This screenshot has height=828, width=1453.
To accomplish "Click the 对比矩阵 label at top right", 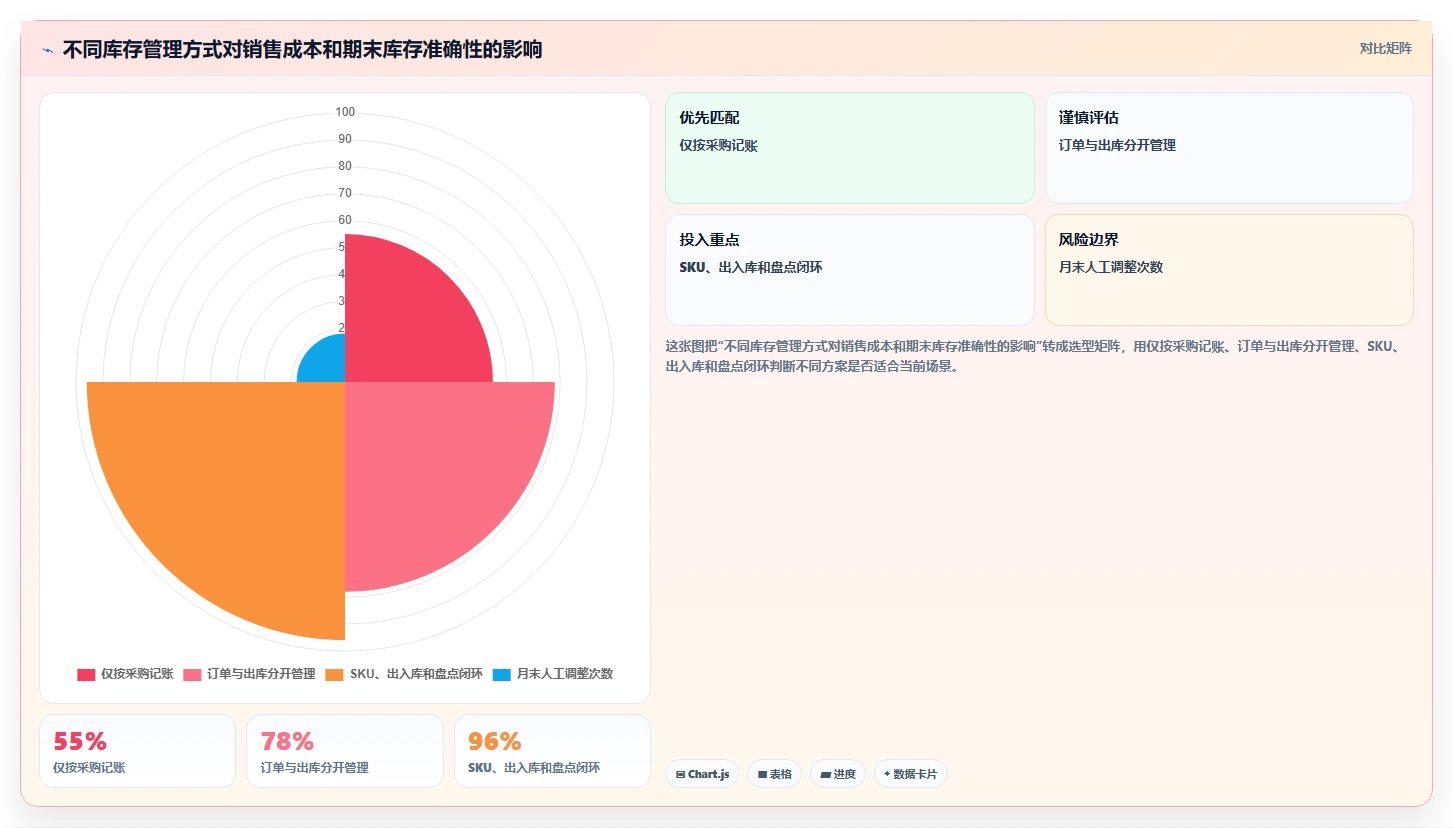I will tap(1385, 48).
